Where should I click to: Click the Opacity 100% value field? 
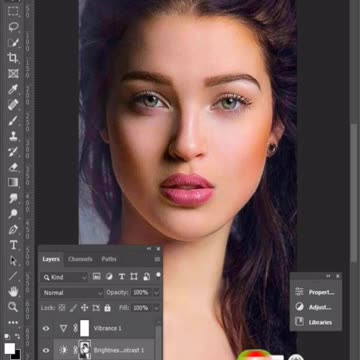click(x=141, y=292)
